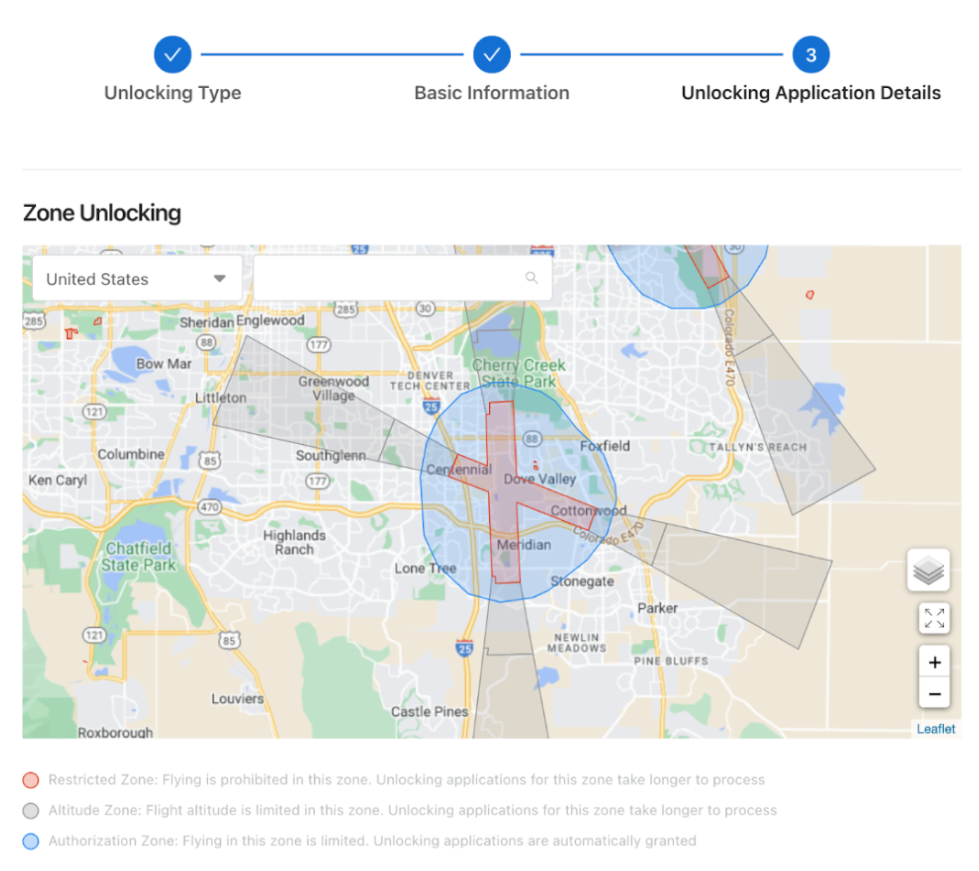
Task: Click the Unlocking Application Details step label
Action: click(x=811, y=92)
